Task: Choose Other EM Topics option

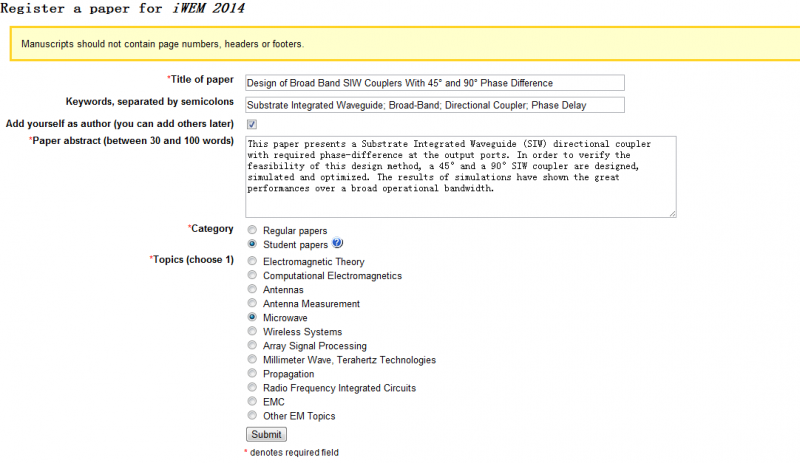Action: click(x=252, y=415)
